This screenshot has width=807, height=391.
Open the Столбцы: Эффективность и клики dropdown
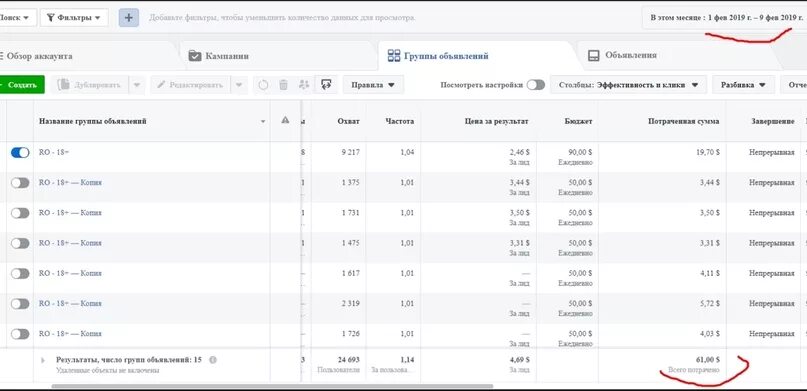[x=628, y=85]
